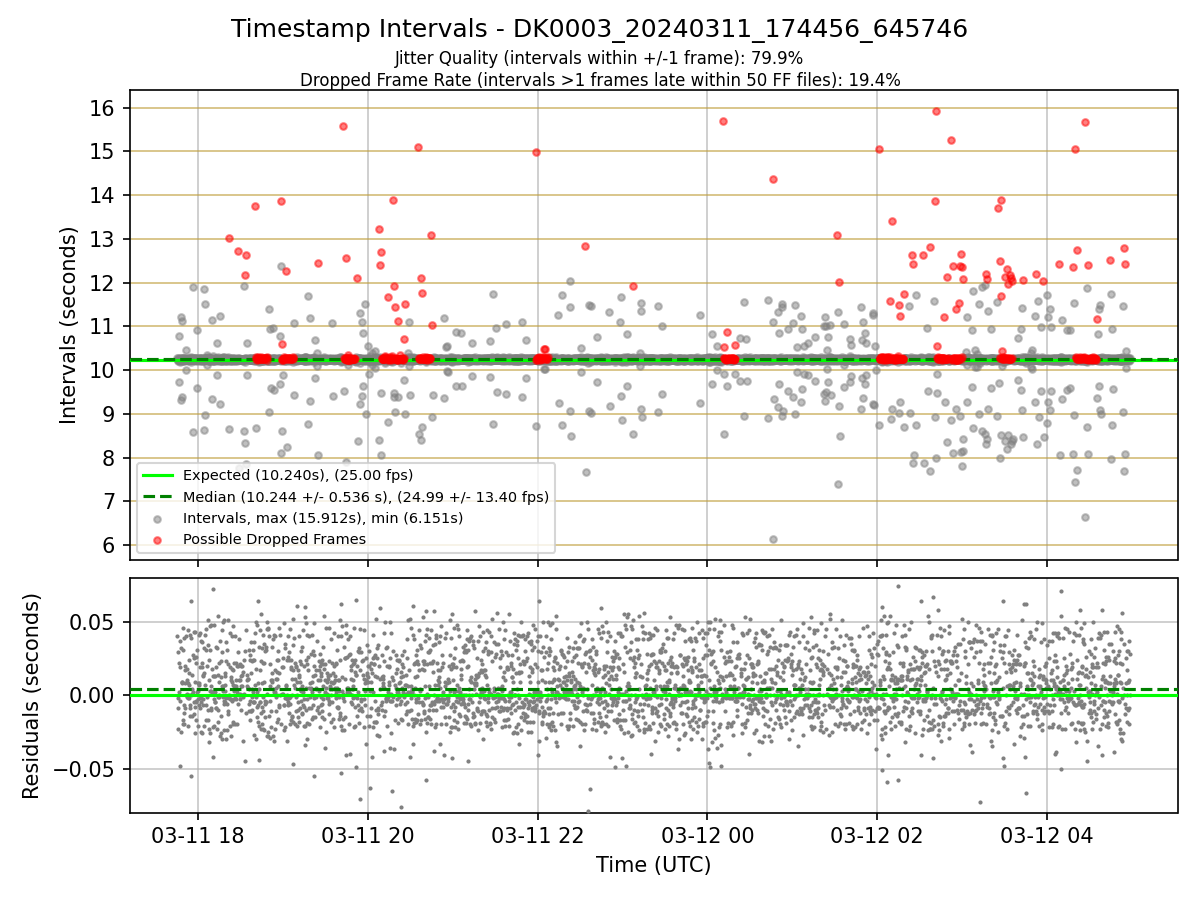1200x900 pixels.
Task: Select the 'Intervals, max (15.912s), min (6.151s)' legend entry
Action: (322, 518)
